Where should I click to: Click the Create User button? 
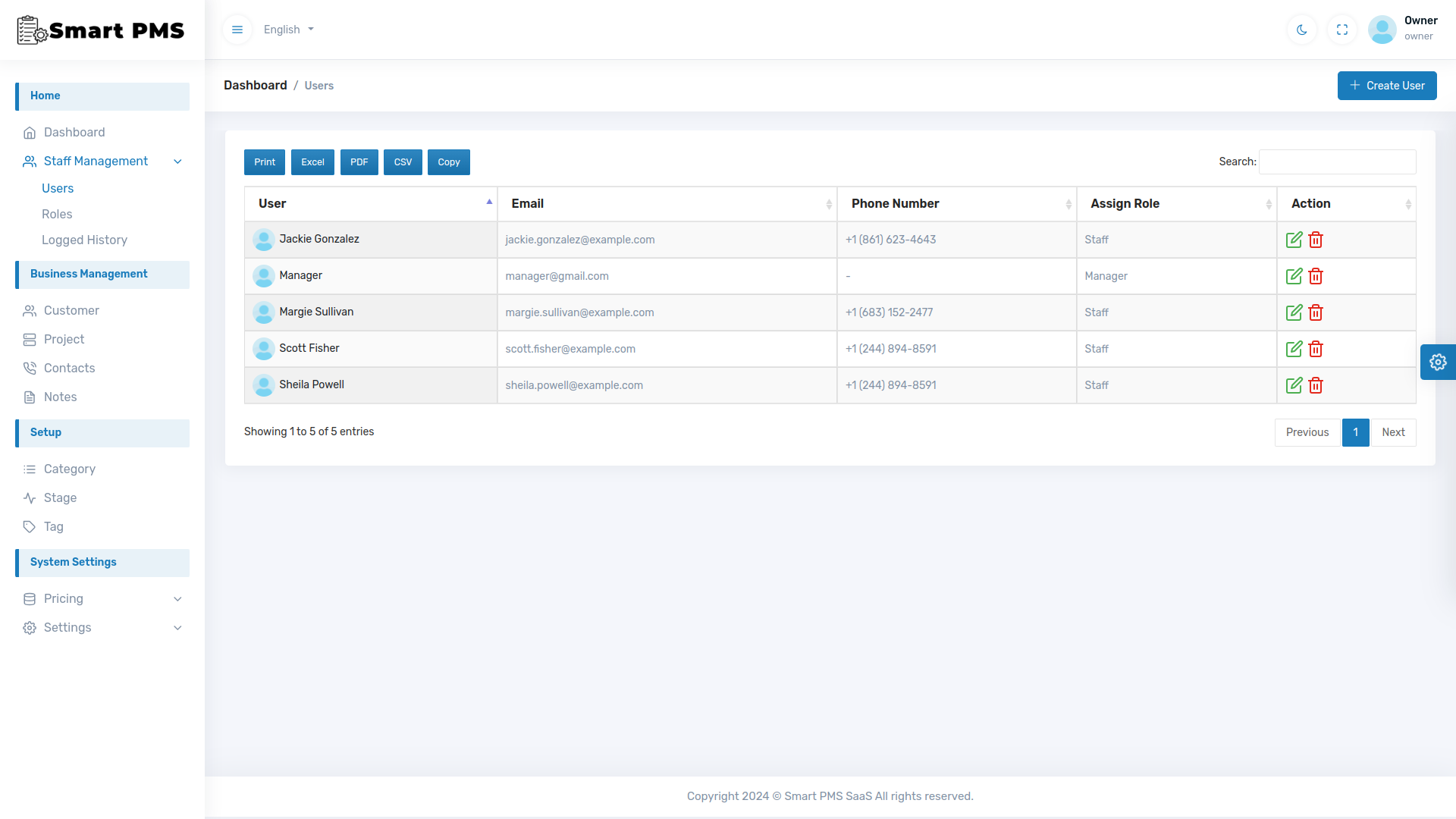pyautogui.click(x=1387, y=85)
